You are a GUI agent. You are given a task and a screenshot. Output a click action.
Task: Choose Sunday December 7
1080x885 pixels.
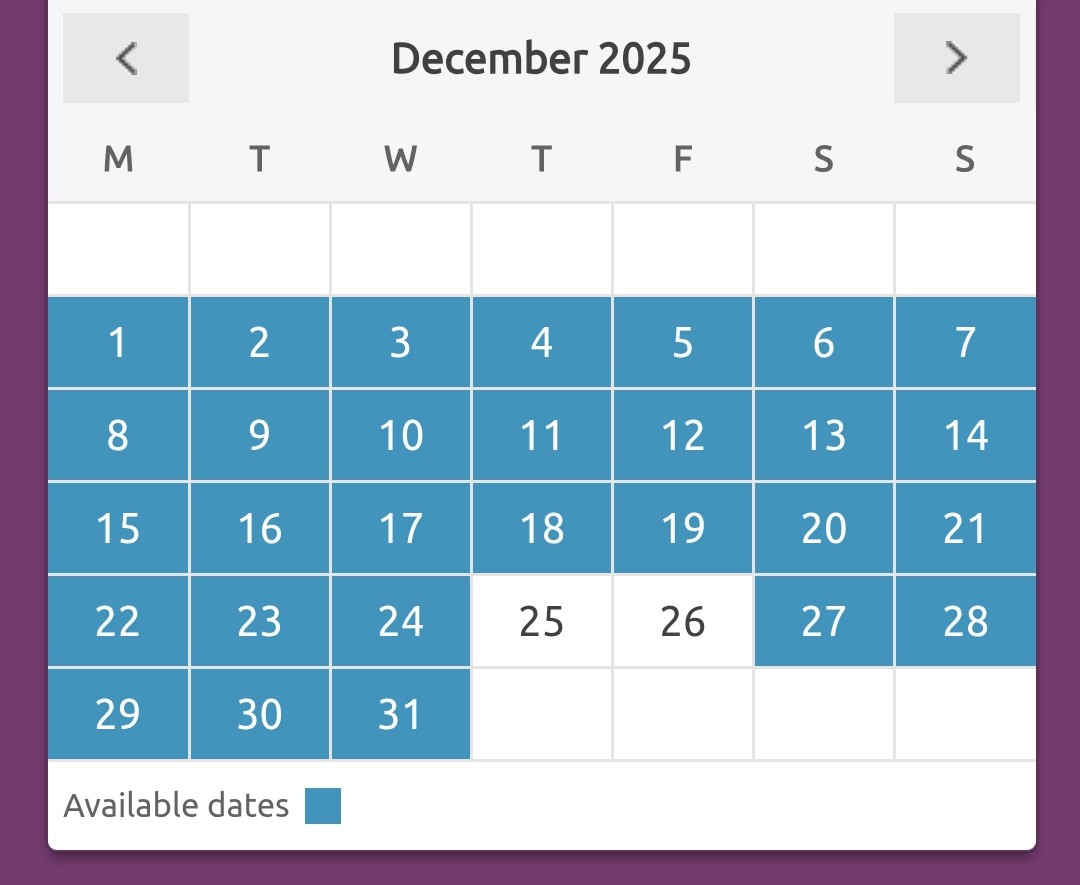965,342
